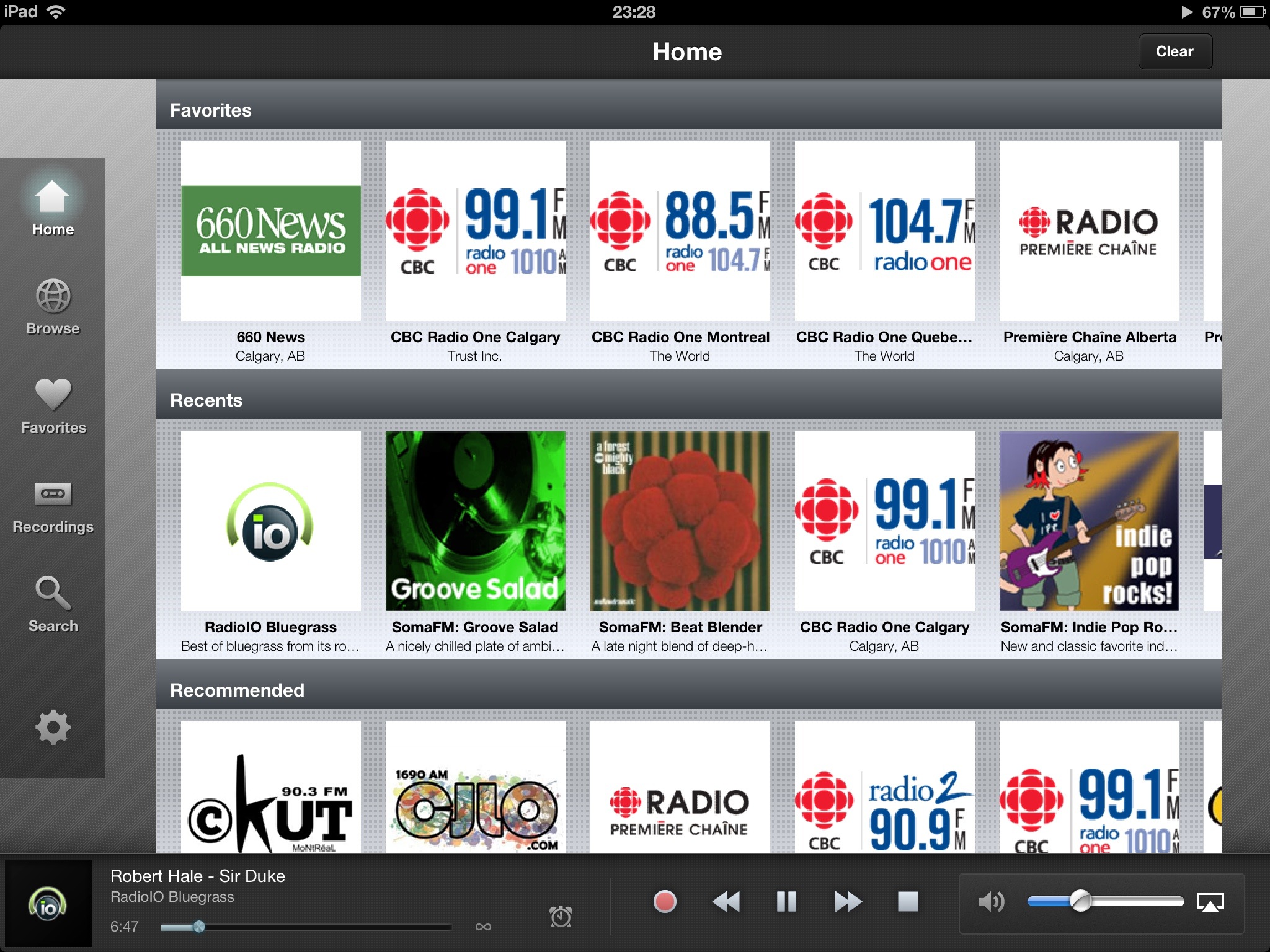Select the 660 News station thumbnail
The height and width of the screenshot is (952, 1270).
(271, 231)
